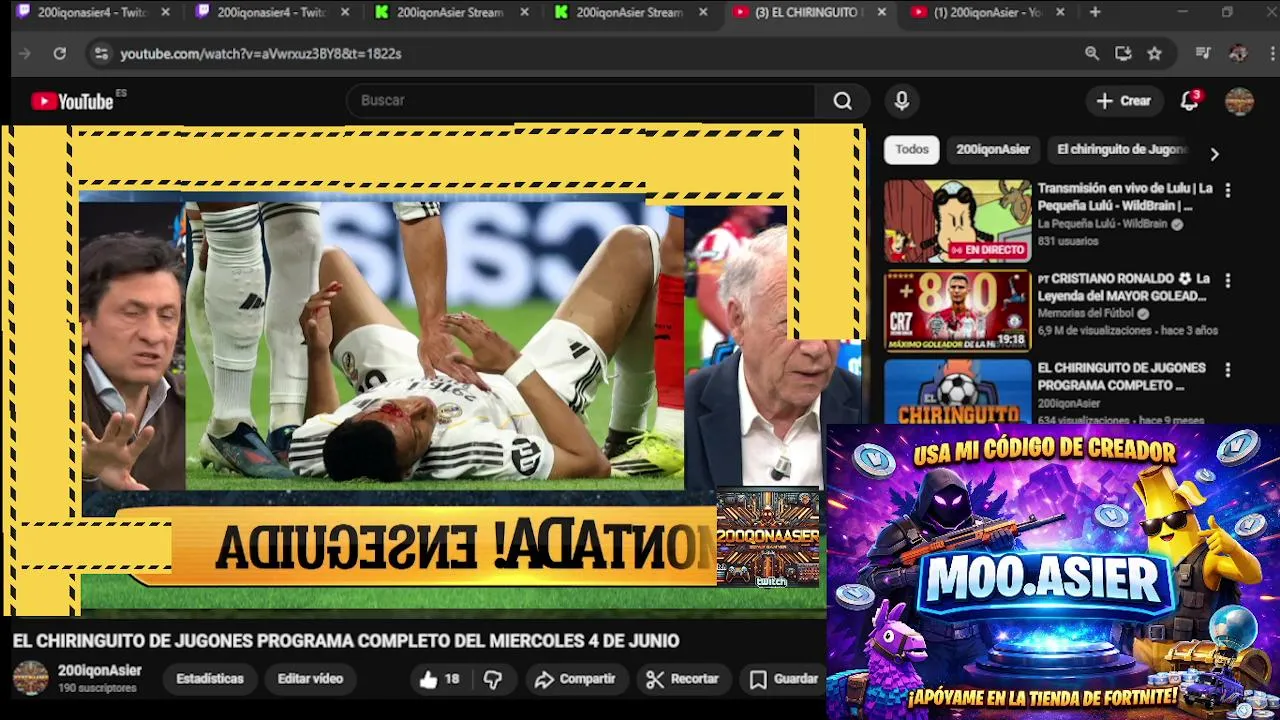The width and height of the screenshot is (1280, 720).
Task: Click the Compartir share button
Action: (575, 679)
